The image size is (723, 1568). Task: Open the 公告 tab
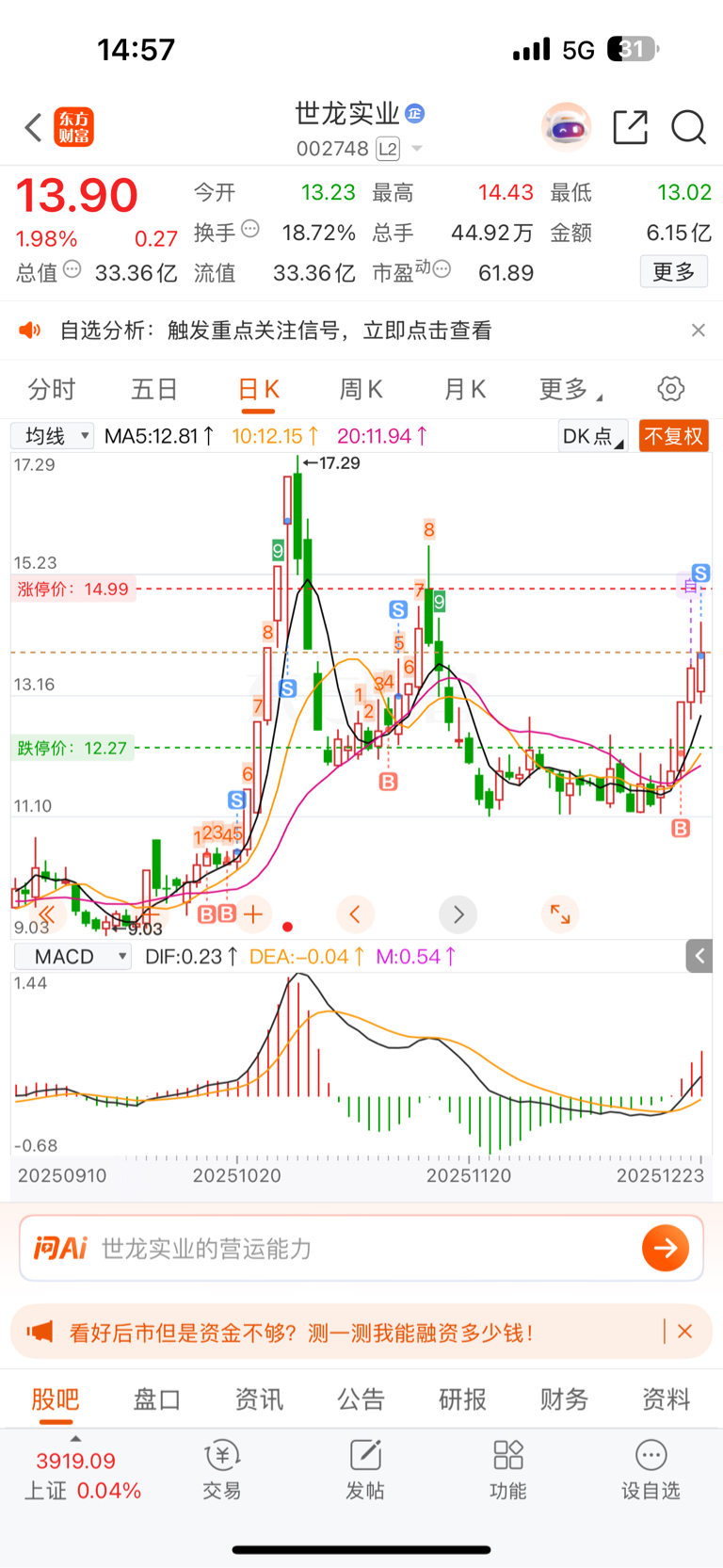[x=361, y=1400]
